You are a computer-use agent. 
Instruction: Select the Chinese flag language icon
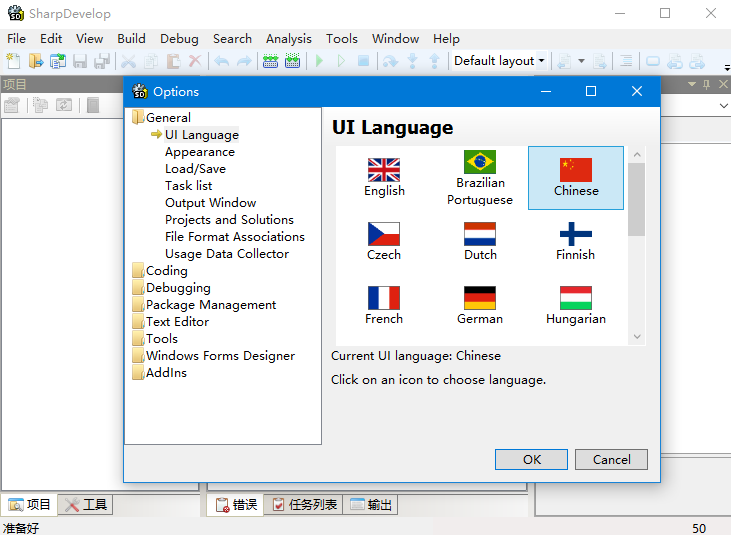click(x=576, y=169)
